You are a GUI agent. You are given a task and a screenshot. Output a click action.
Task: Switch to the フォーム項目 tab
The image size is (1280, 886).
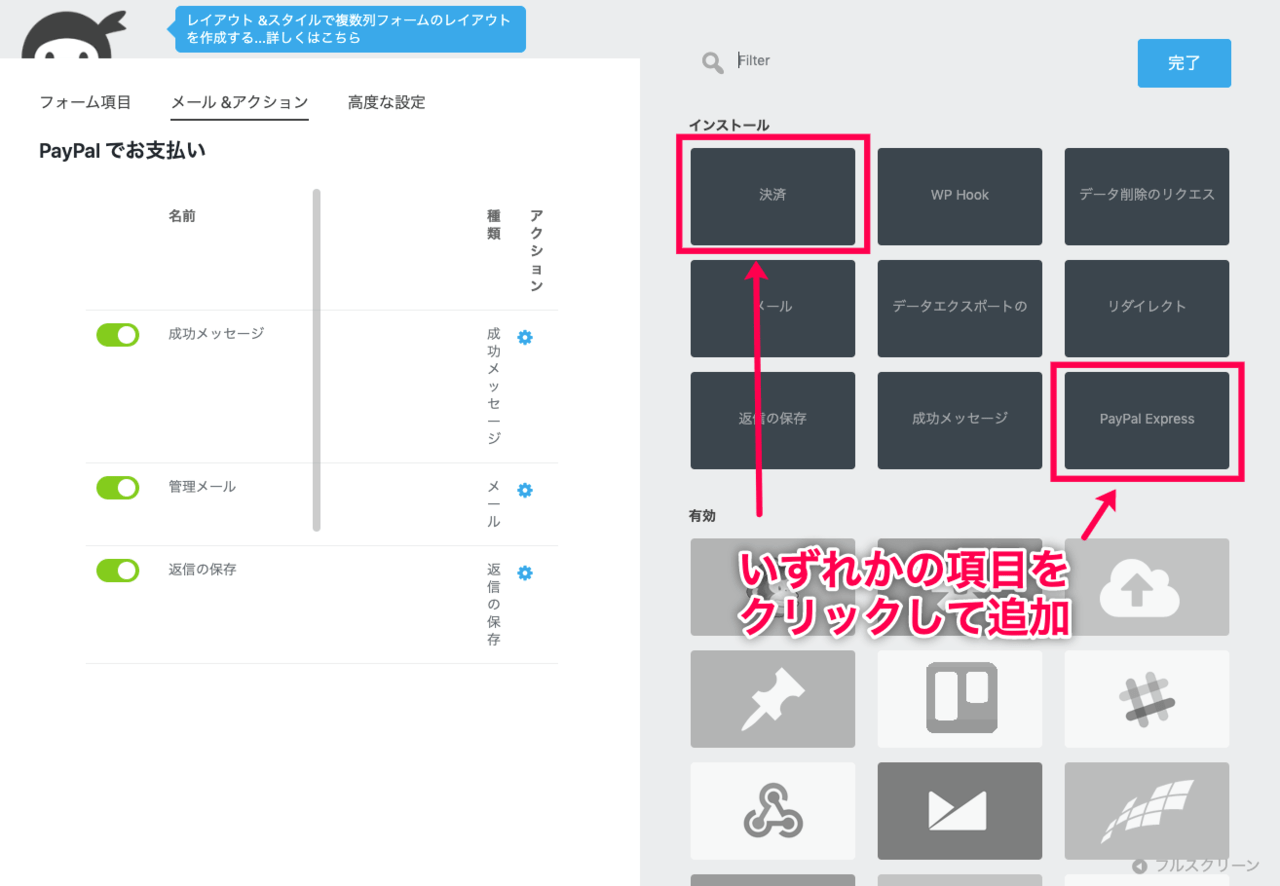(85, 102)
